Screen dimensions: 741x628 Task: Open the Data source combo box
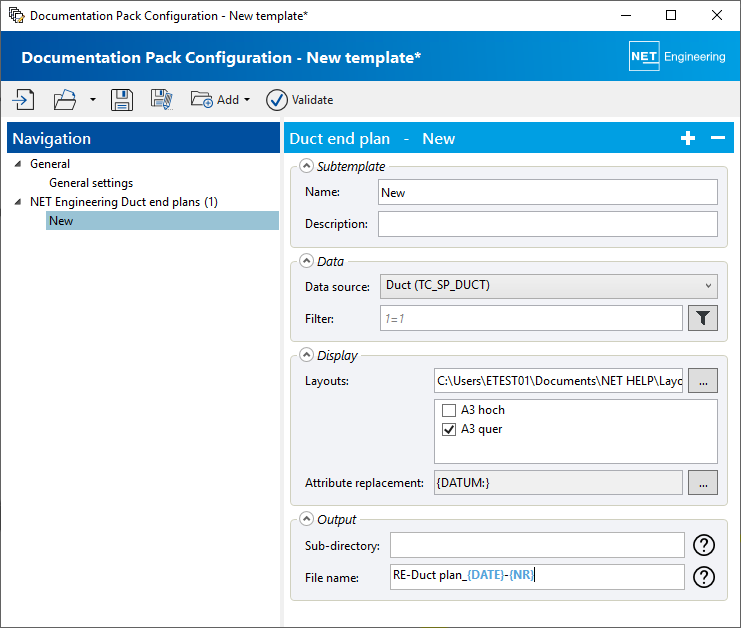[x=548, y=286]
